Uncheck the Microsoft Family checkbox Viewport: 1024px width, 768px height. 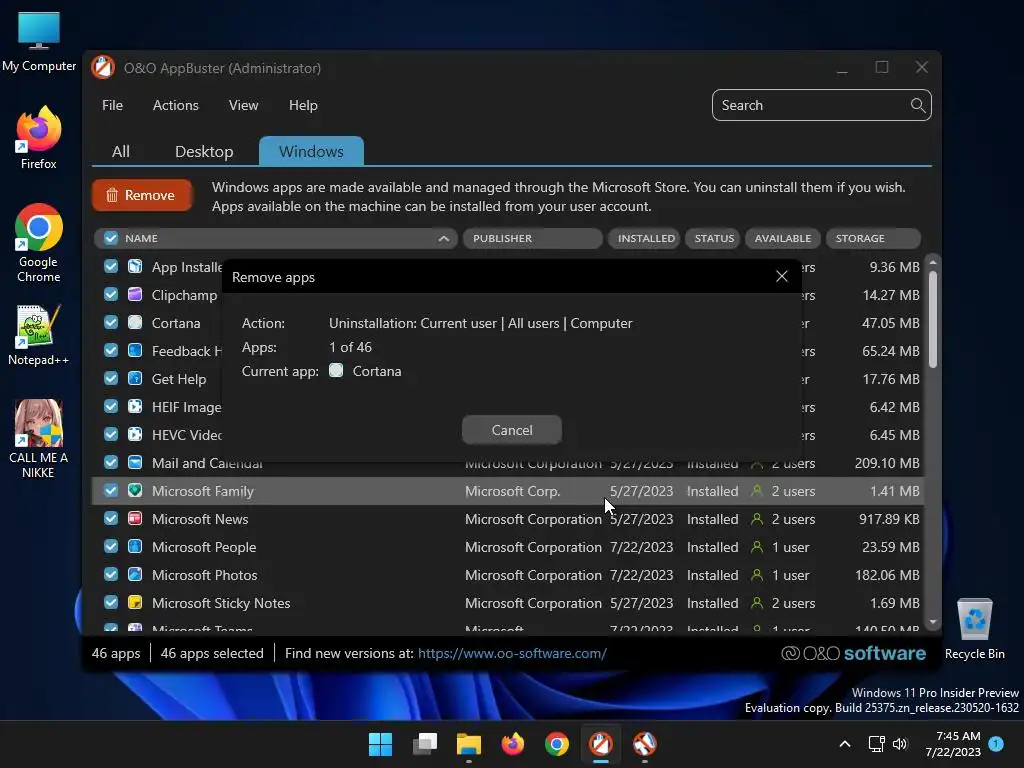pyautogui.click(x=111, y=491)
